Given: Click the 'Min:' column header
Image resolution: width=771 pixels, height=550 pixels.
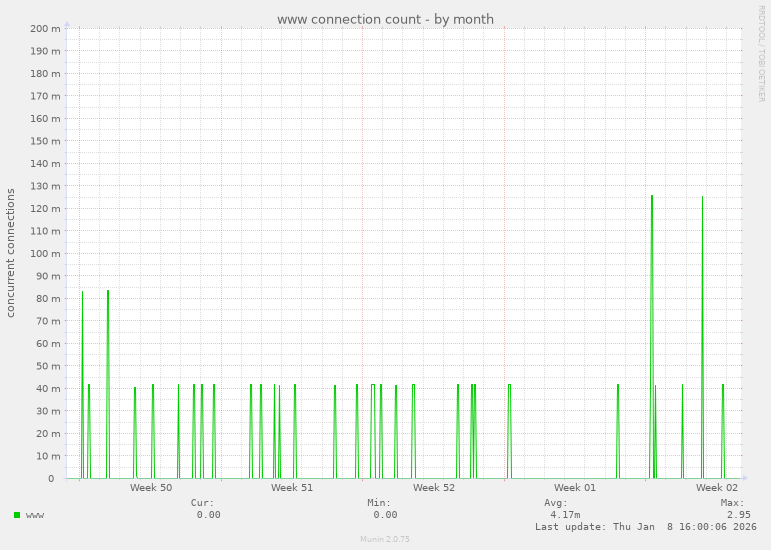Looking at the screenshot, I should point(379,503).
